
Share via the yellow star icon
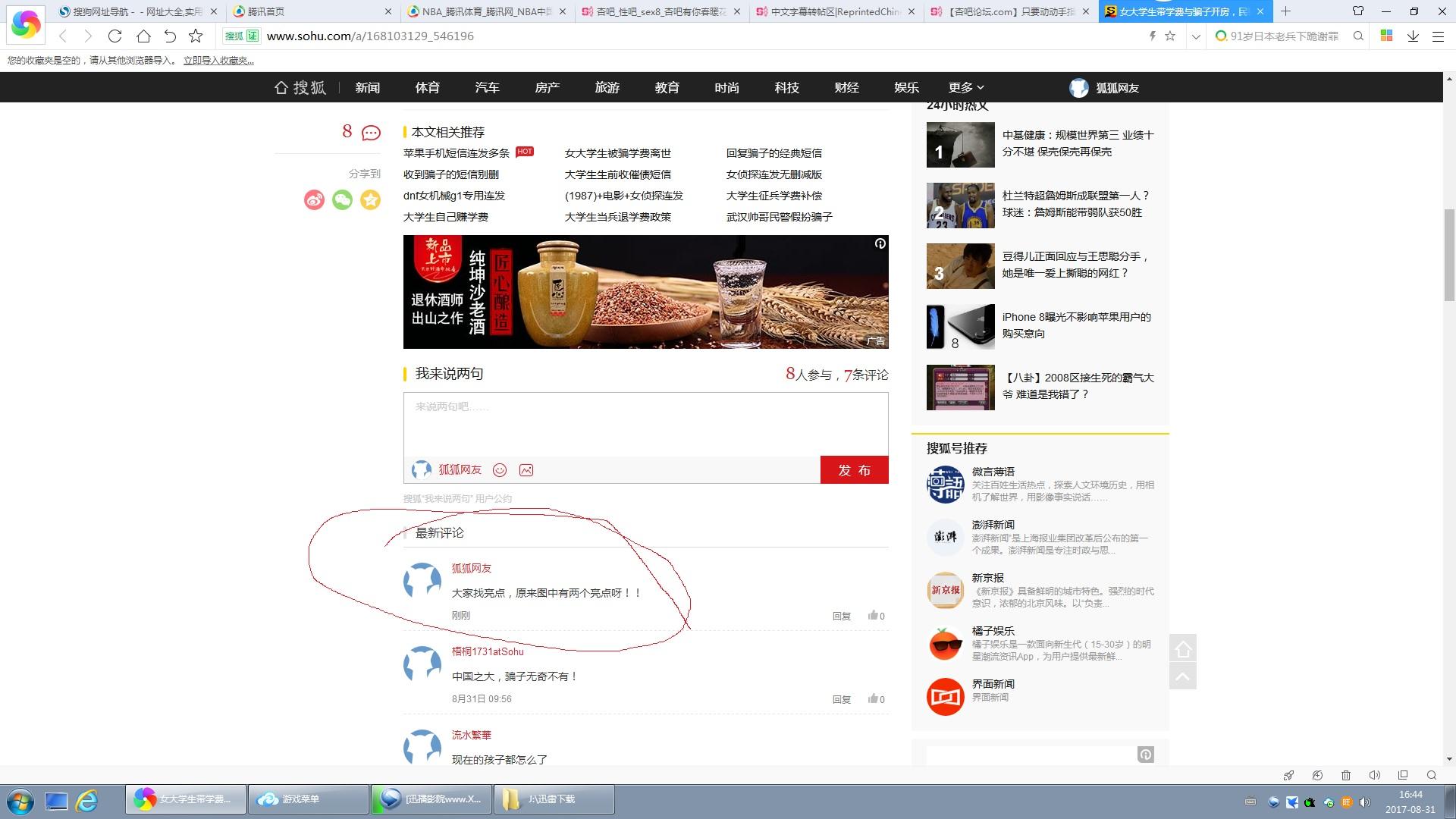click(x=370, y=199)
